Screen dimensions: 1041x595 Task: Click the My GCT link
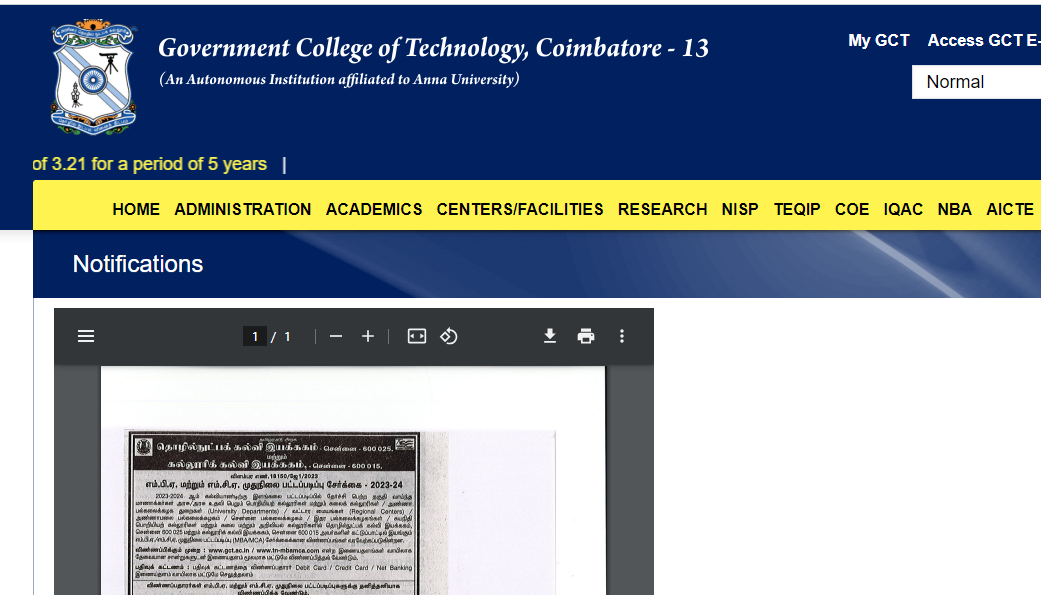pyautogui.click(x=878, y=41)
